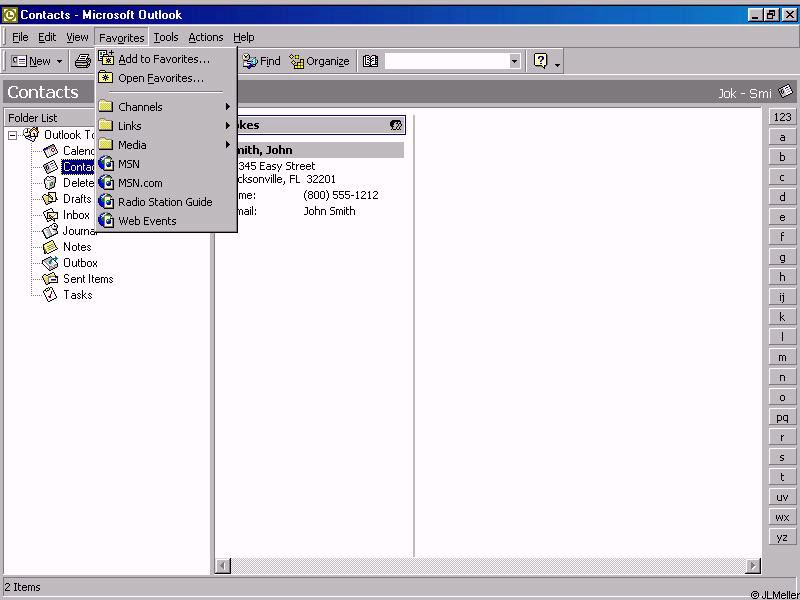
Task: Open the Organize toolbar tool
Action: 319,61
